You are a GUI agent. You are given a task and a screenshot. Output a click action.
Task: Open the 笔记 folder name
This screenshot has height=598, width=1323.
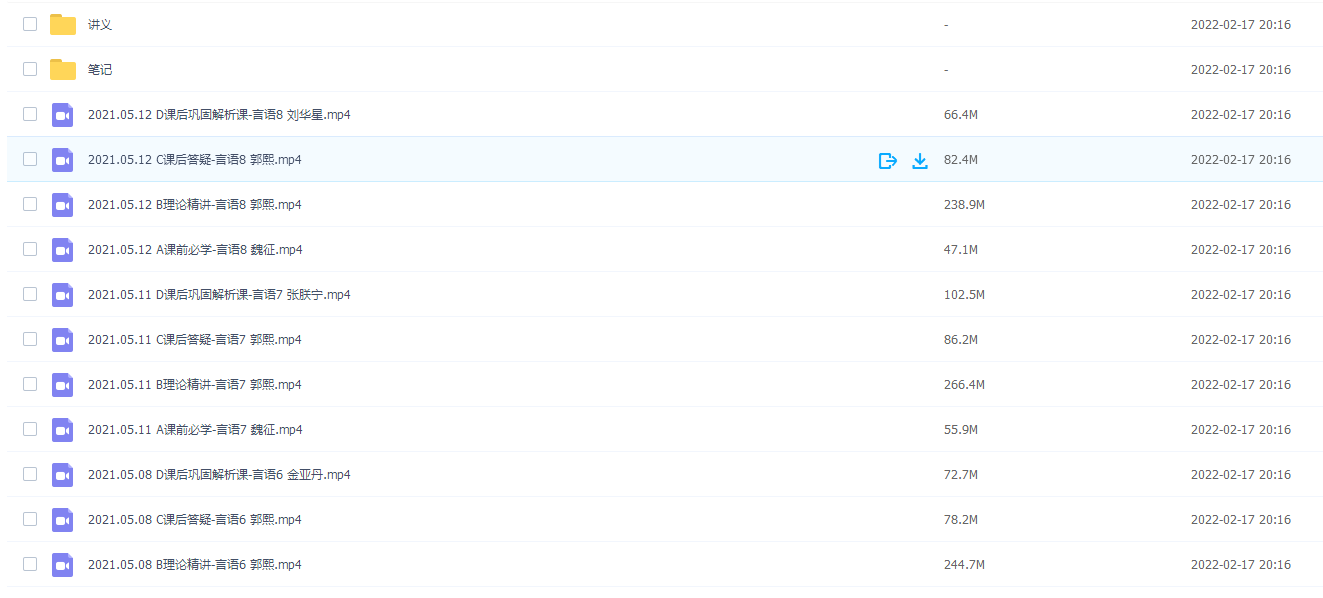100,70
